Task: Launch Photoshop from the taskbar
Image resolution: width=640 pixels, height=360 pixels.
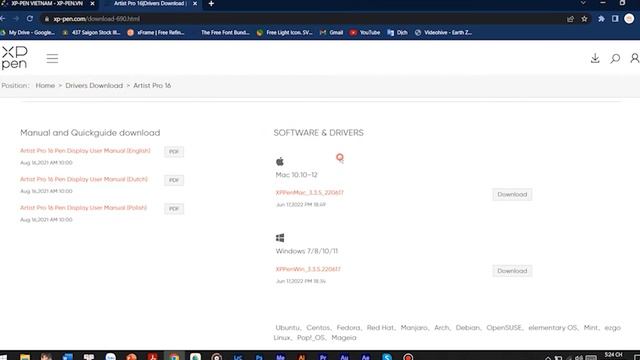Action: [x=259, y=357]
